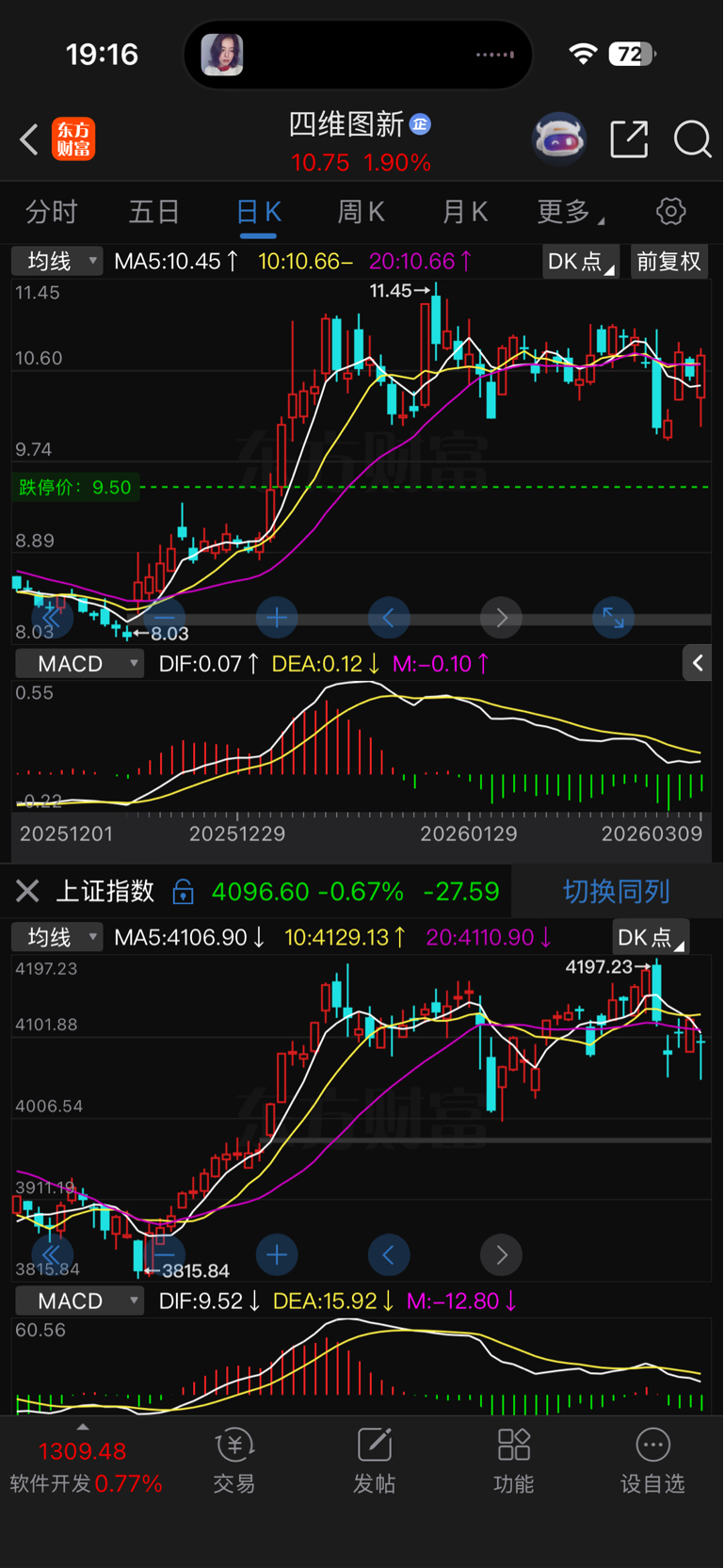The image size is (724, 1568).
Task: Switch to 分时 tab
Action: tap(52, 211)
